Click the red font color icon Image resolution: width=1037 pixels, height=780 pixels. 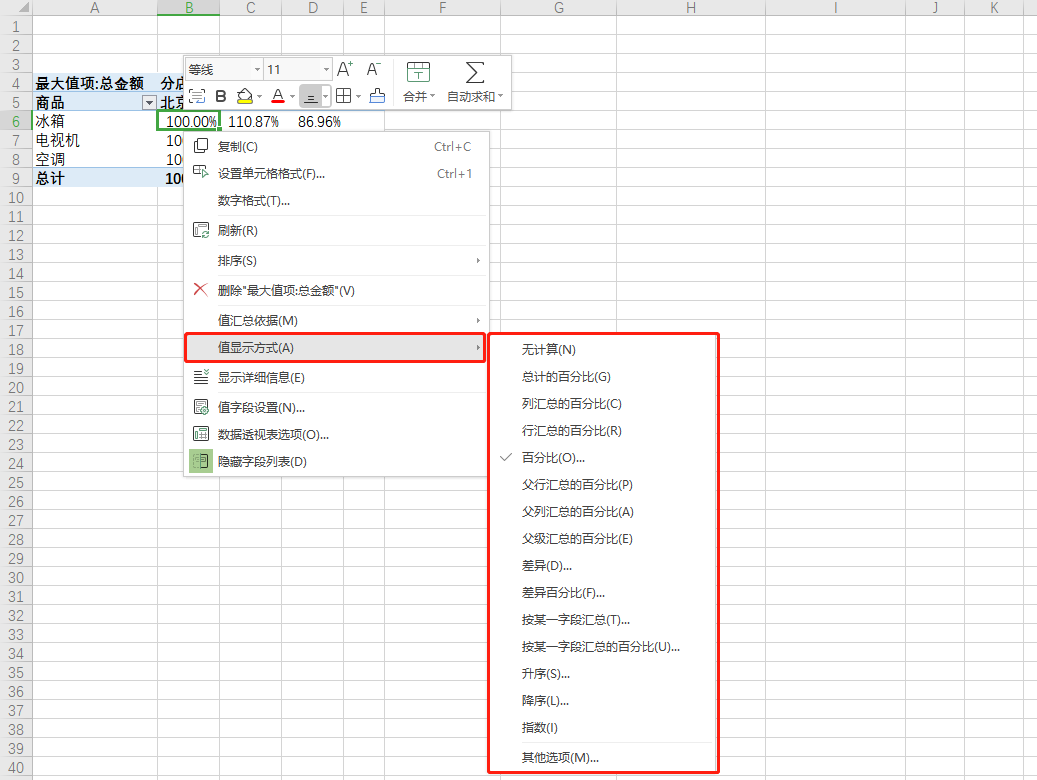278,96
